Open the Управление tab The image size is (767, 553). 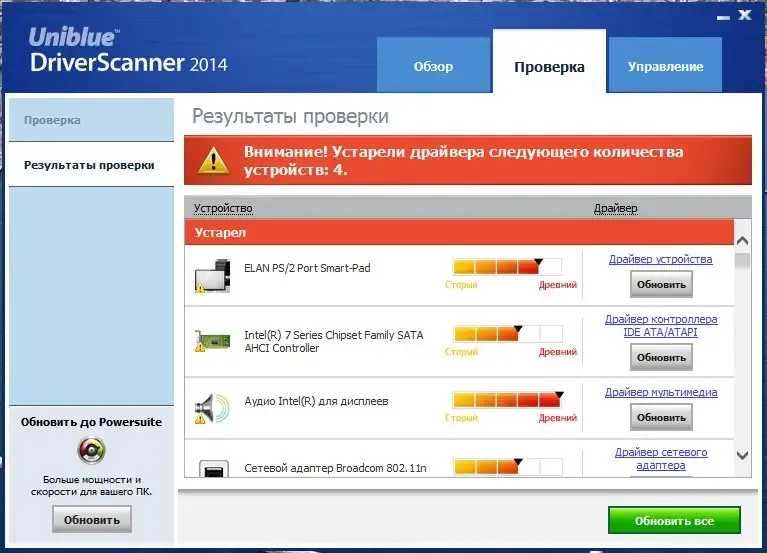(x=665, y=65)
